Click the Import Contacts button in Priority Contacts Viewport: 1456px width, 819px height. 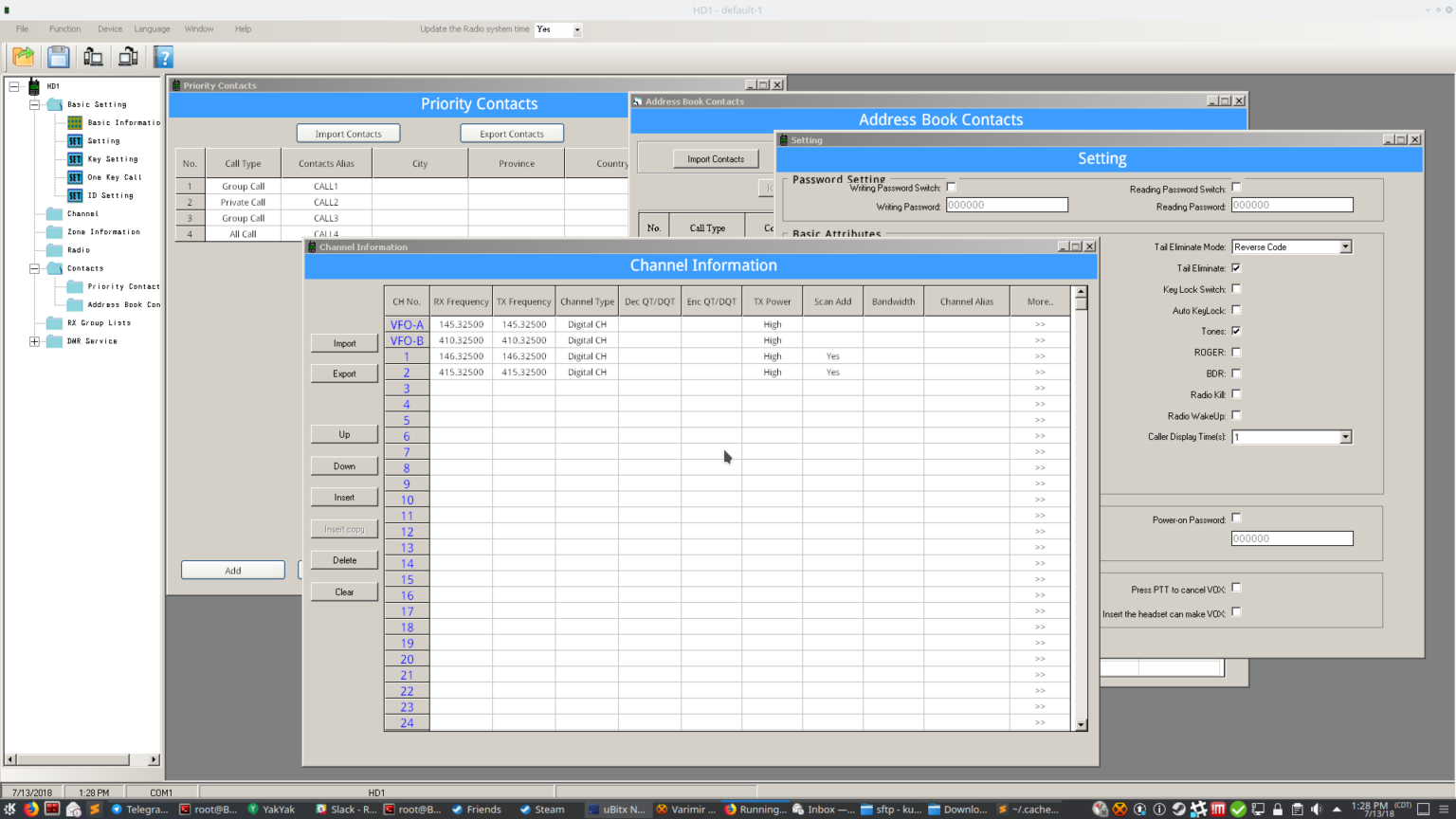pyautogui.click(x=348, y=134)
